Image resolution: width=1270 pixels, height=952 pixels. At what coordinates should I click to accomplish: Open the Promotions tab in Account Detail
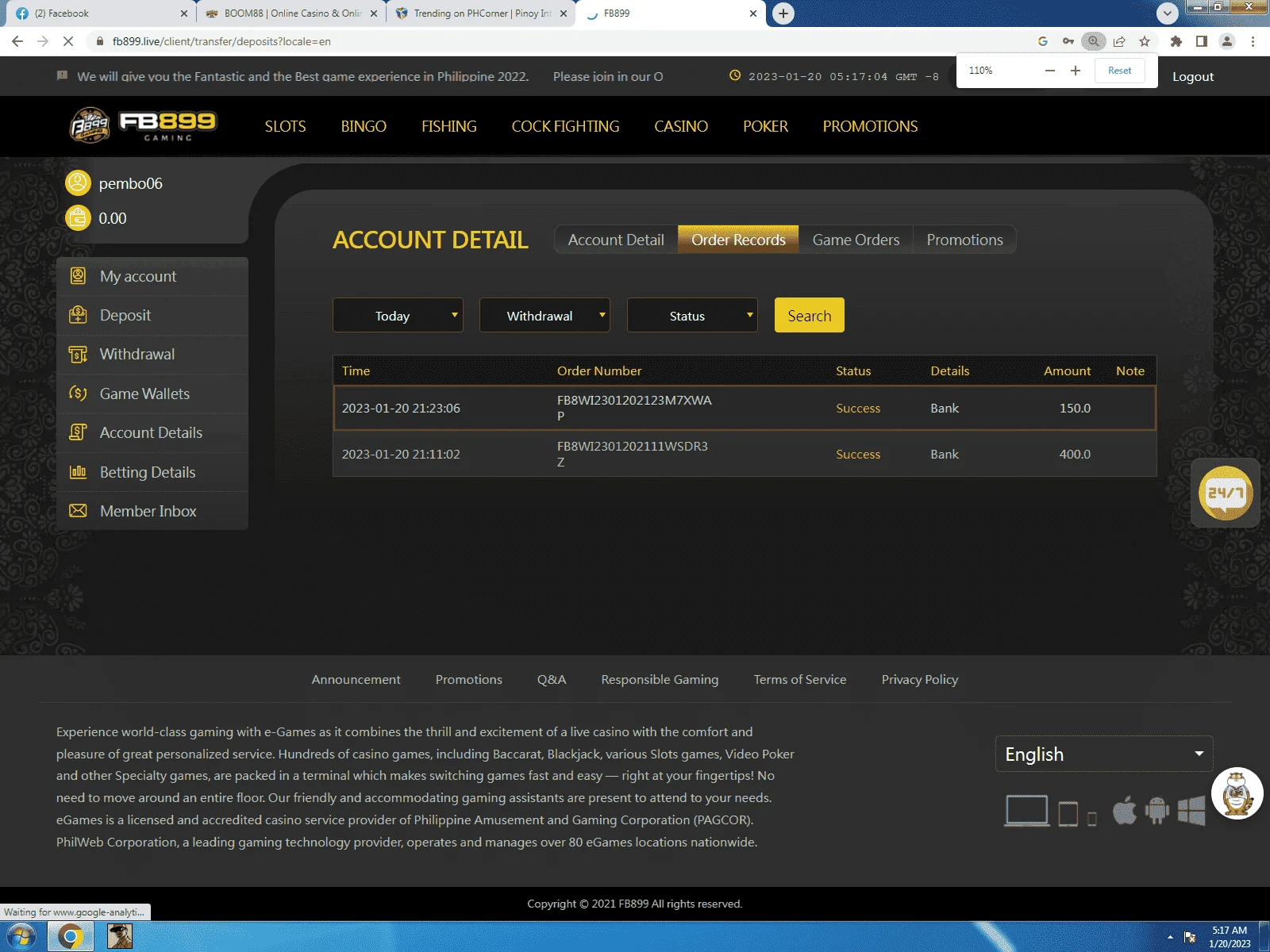[964, 240]
